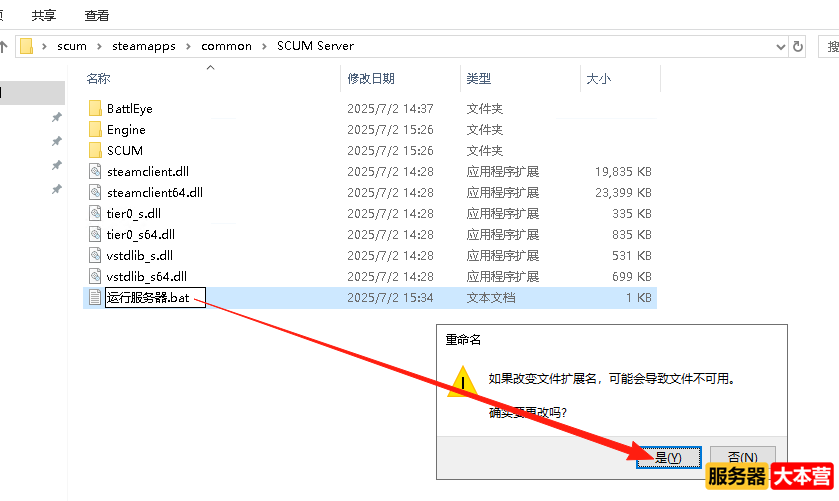The height and width of the screenshot is (501, 839).
Task: Click the folder icon in address bar
Action: (x=26, y=46)
